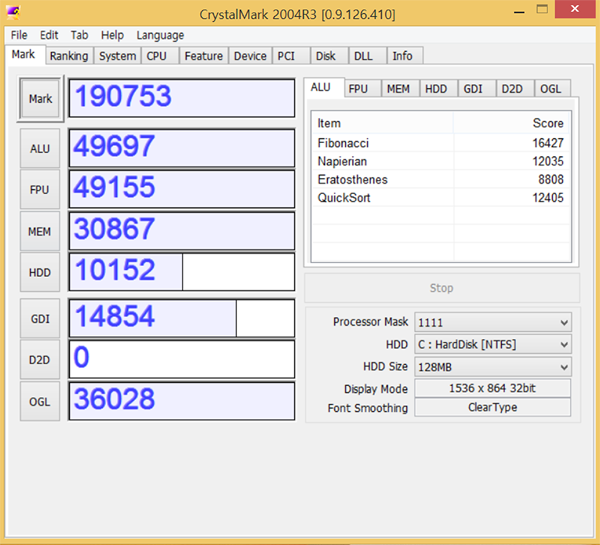The image size is (600, 545).
Task: Open the Help menu
Action: pyautogui.click(x=112, y=35)
